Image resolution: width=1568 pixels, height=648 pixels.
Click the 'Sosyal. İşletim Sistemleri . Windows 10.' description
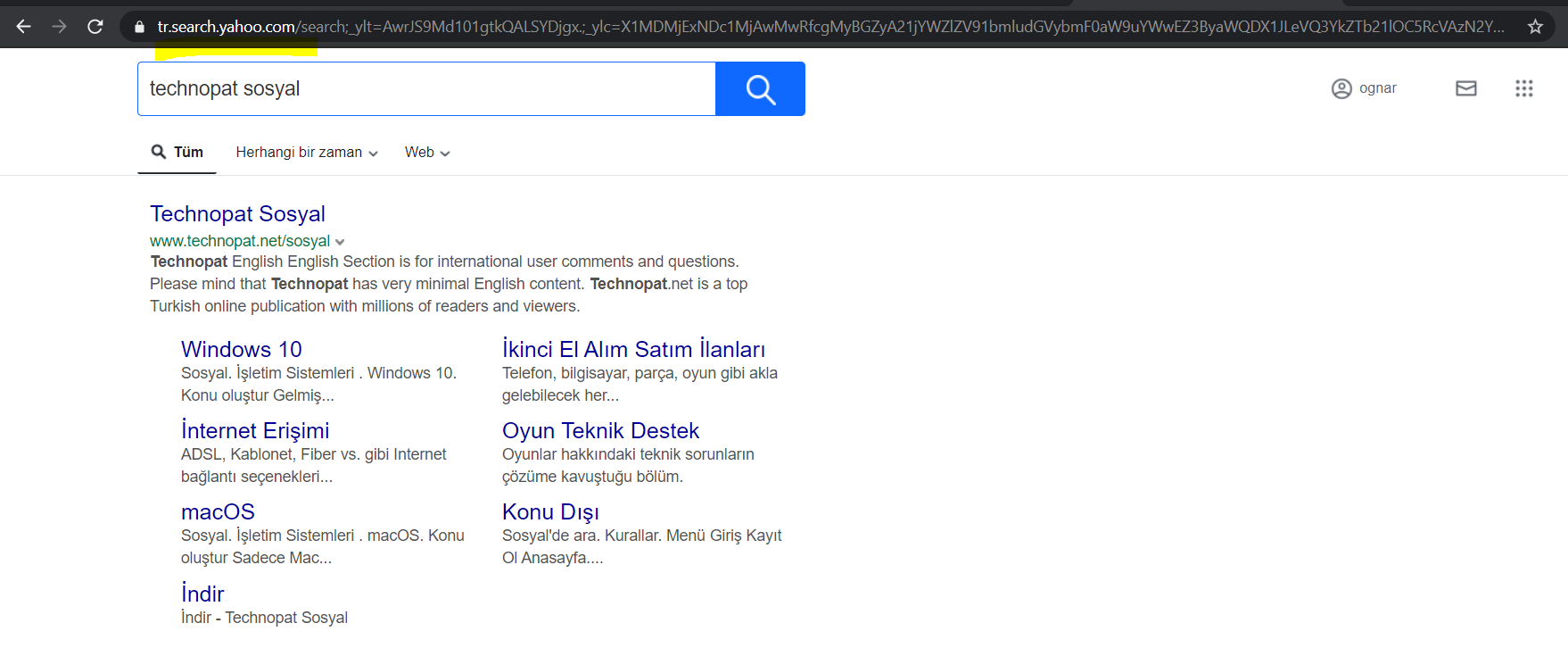click(318, 373)
